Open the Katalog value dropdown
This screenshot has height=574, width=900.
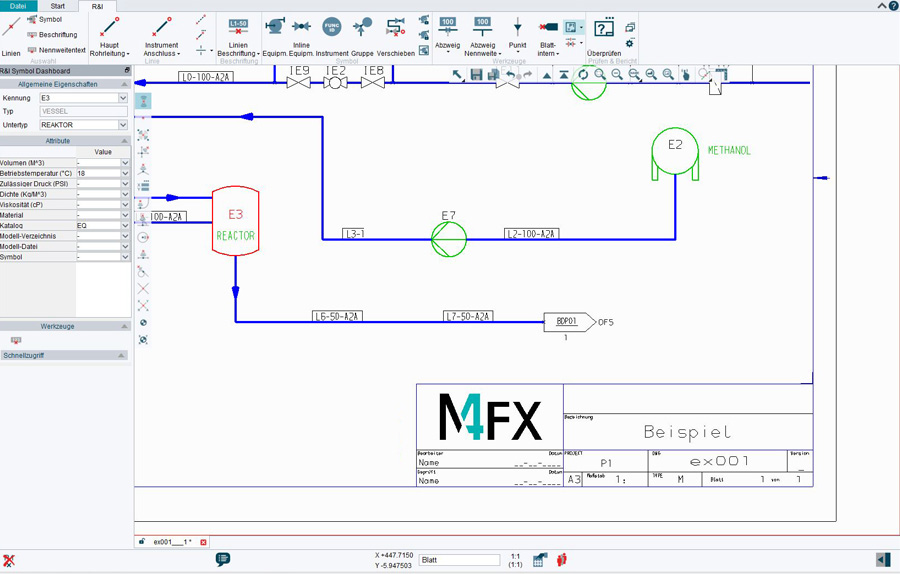(125, 226)
